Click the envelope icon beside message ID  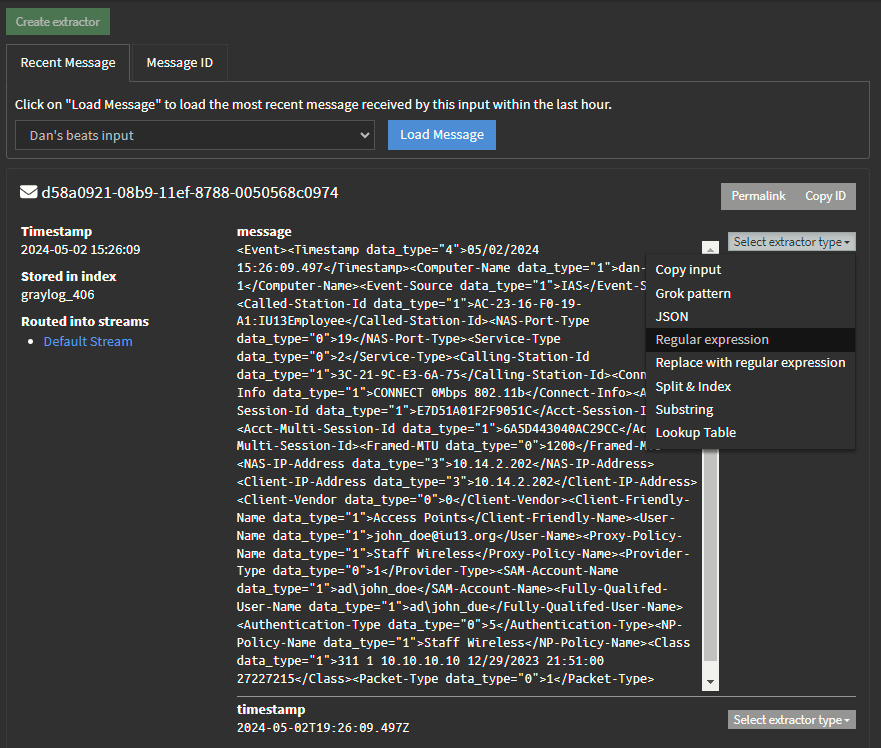29,192
